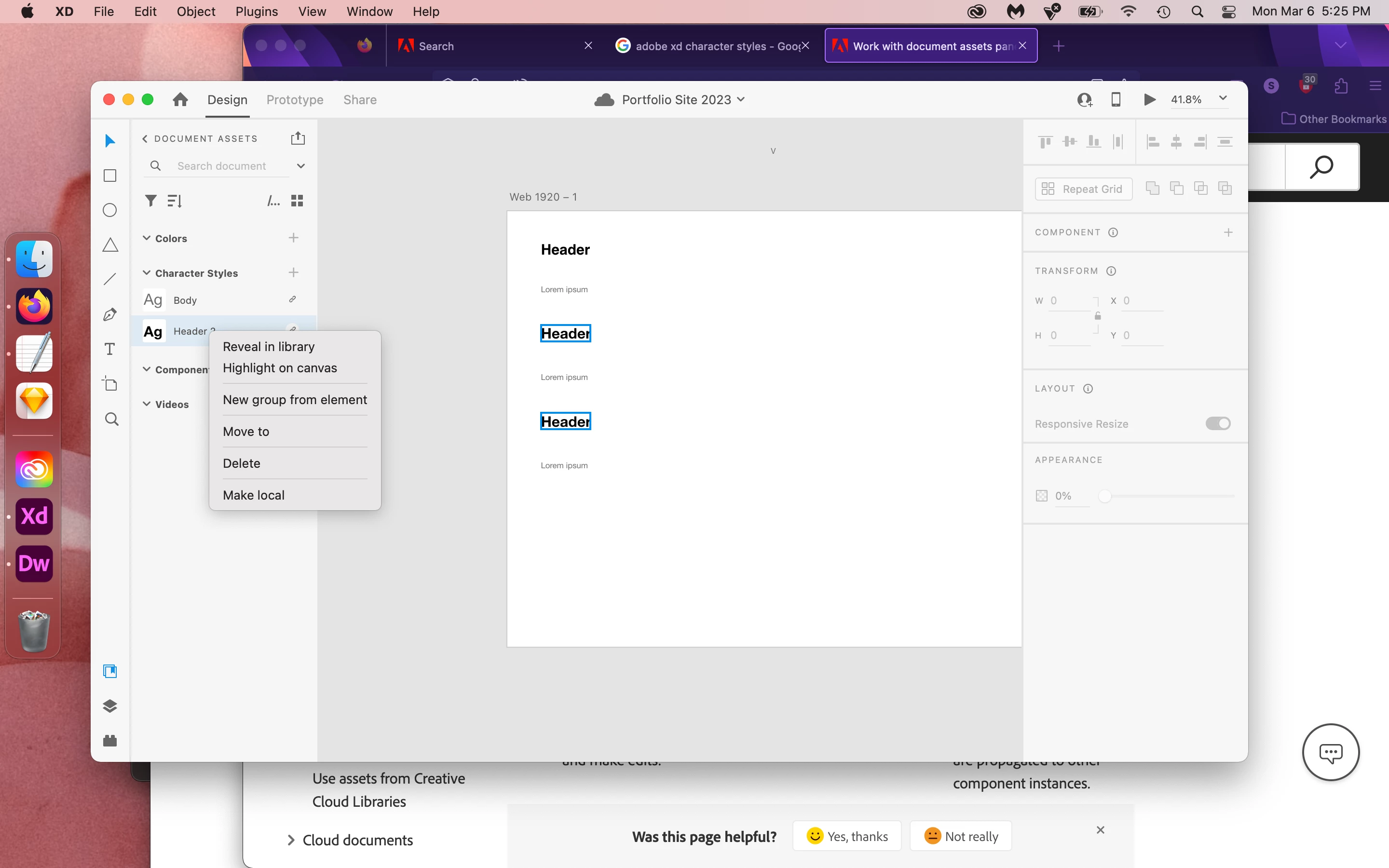Select the Text tool

tap(109, 349)
